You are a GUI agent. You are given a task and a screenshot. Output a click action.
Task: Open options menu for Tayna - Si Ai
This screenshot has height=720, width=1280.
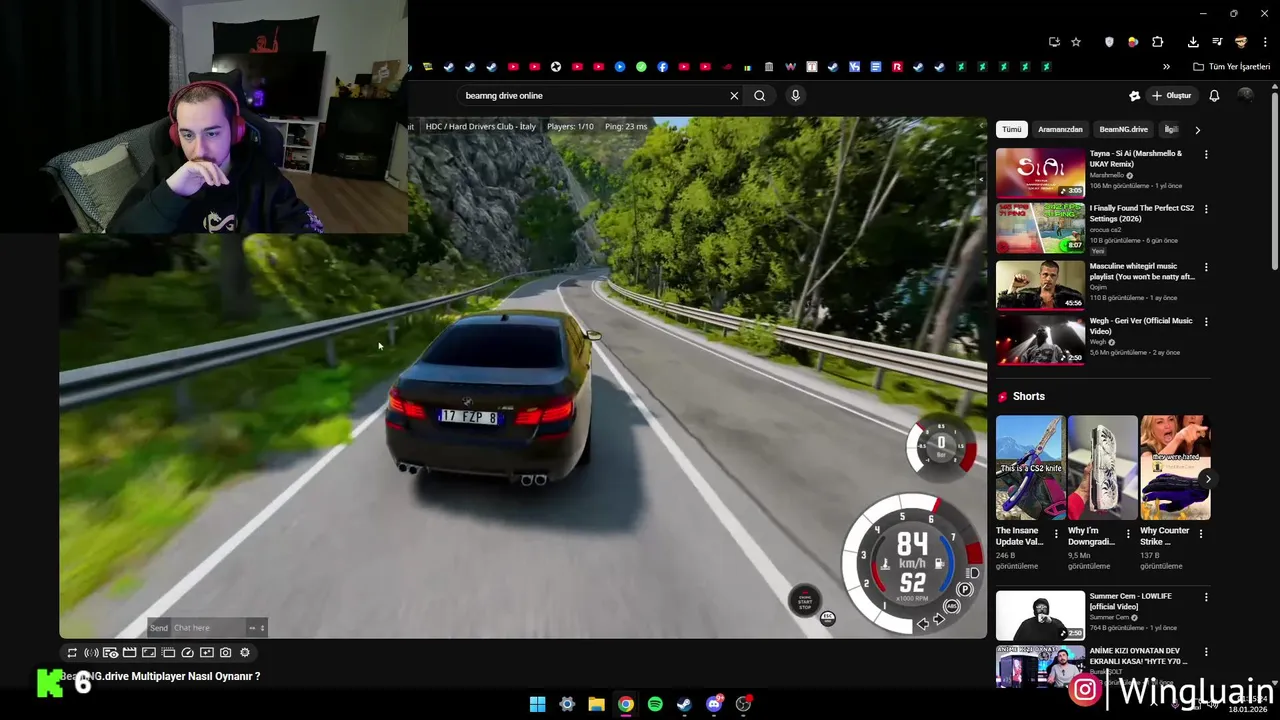point(1206,155)
